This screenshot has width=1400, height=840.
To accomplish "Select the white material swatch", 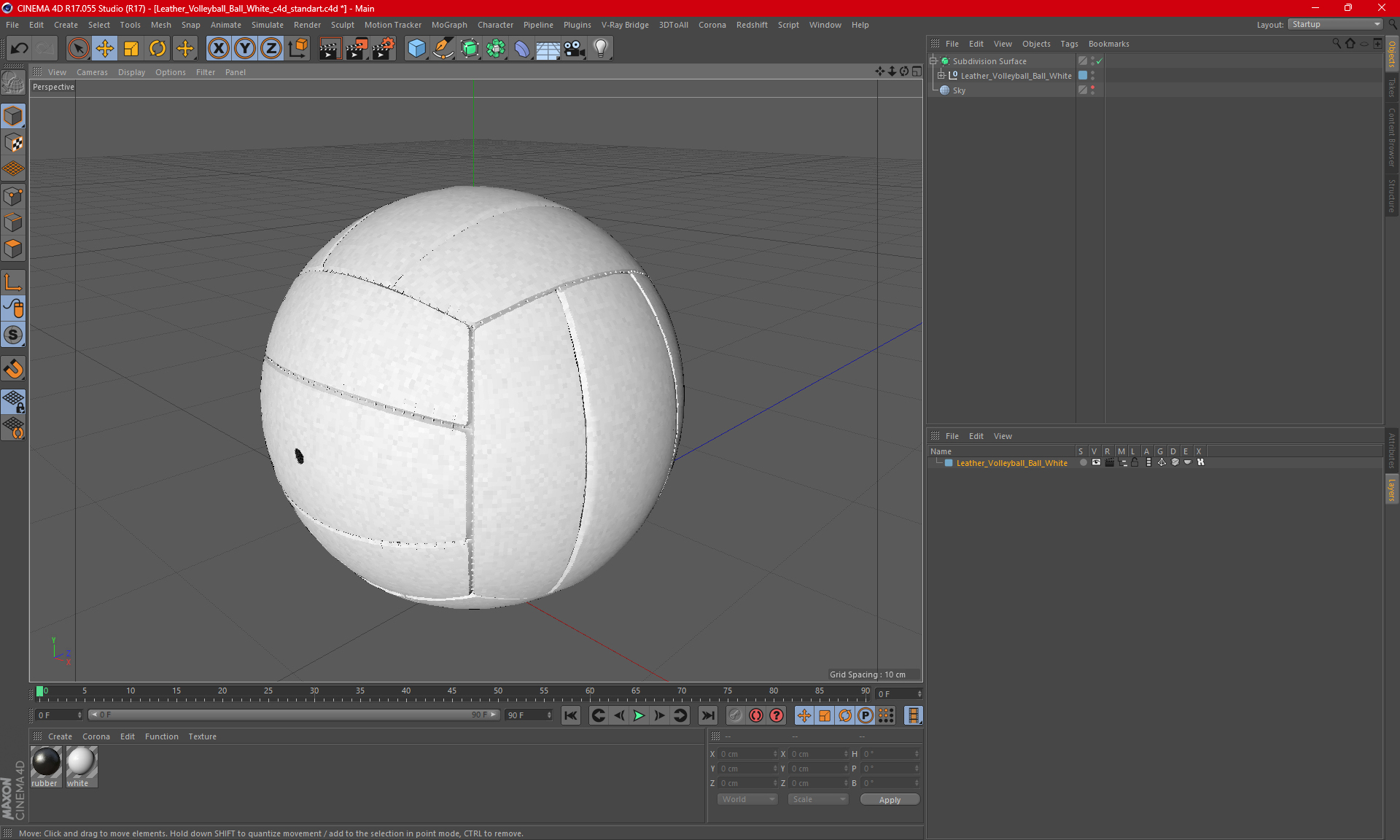I will pyautogui.click(x=81, y=767).
